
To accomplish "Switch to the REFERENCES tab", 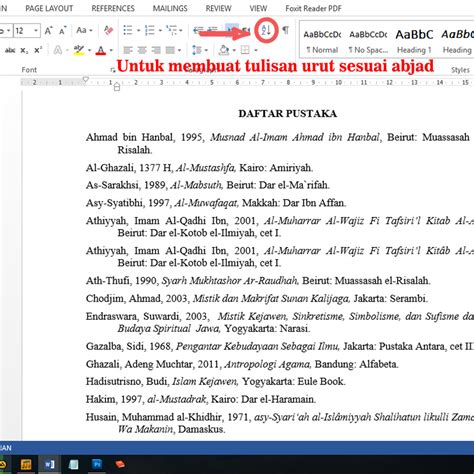I will [x=113, y=8].
